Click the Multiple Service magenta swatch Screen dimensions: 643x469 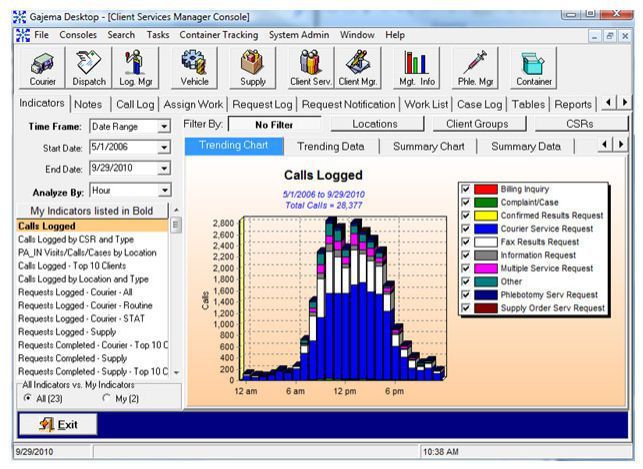pyautogui.click(x=486, y=268)
